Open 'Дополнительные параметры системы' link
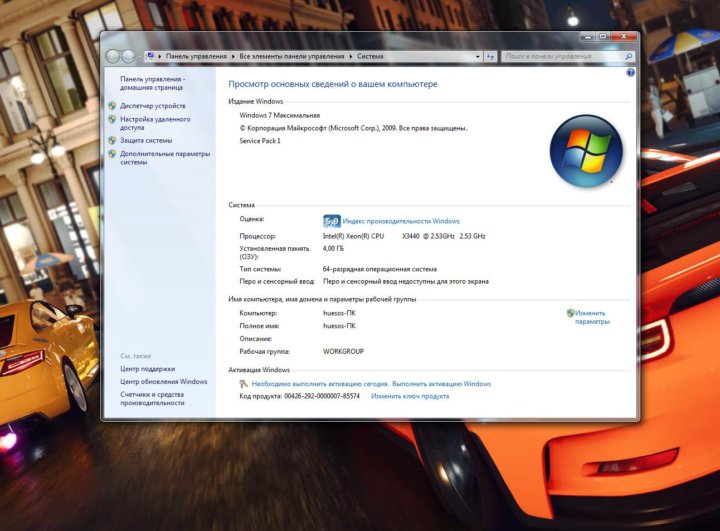 point(165,158)
